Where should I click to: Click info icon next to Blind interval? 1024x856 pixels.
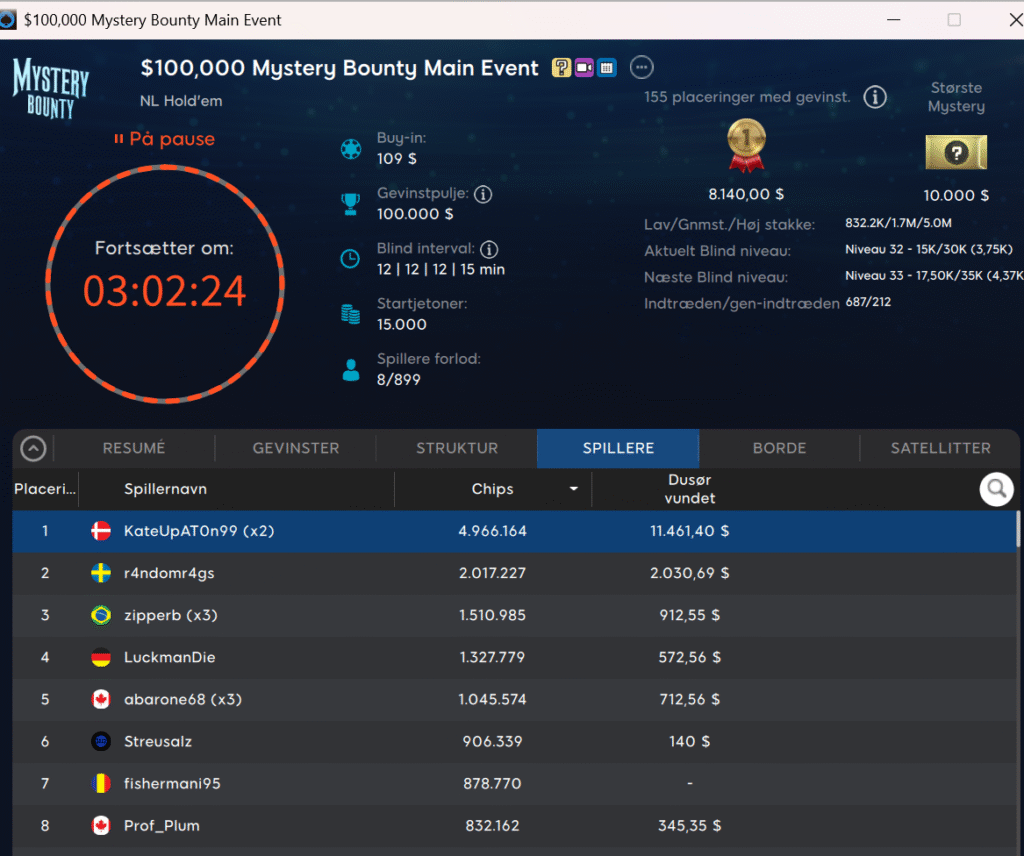[x=489, y=249]
